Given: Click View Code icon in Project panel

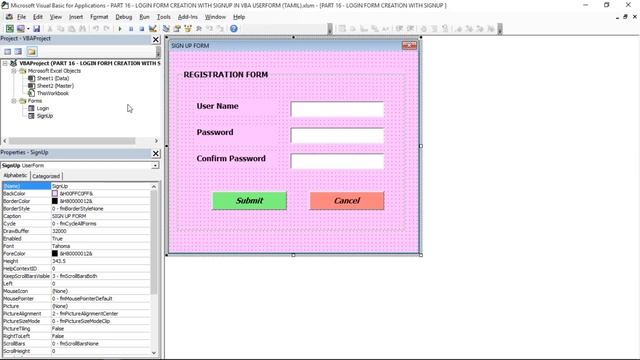Looking at the screenshot, I should (x=7, y=51).
